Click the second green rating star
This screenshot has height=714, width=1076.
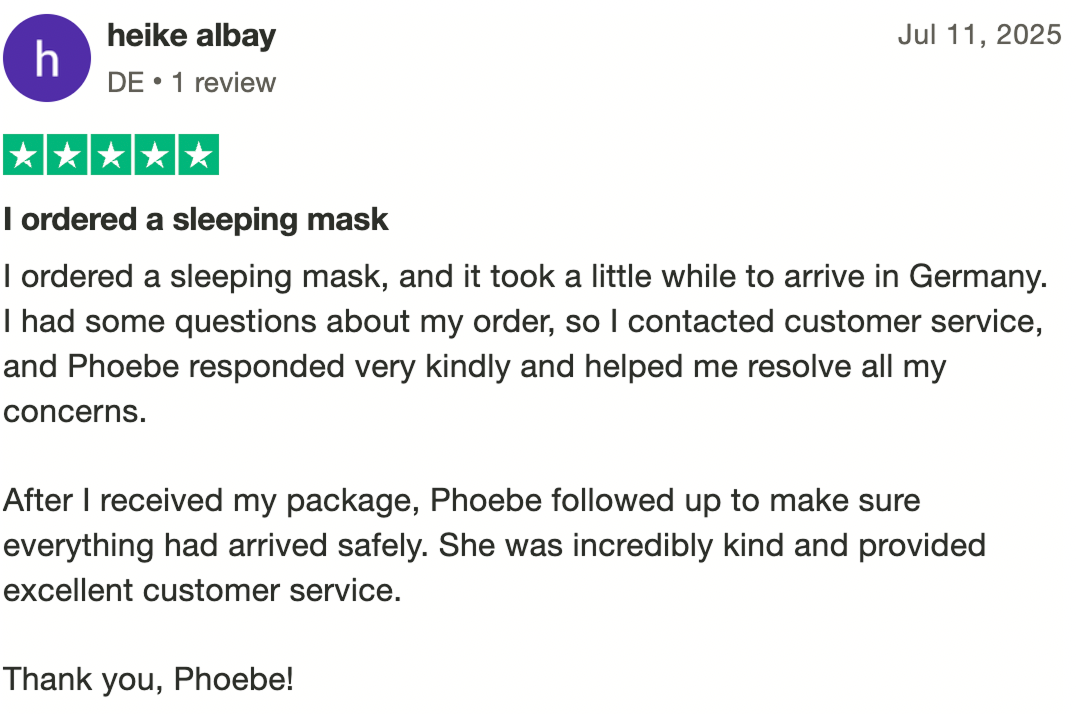pyautogui.click(x=67, y=154)
